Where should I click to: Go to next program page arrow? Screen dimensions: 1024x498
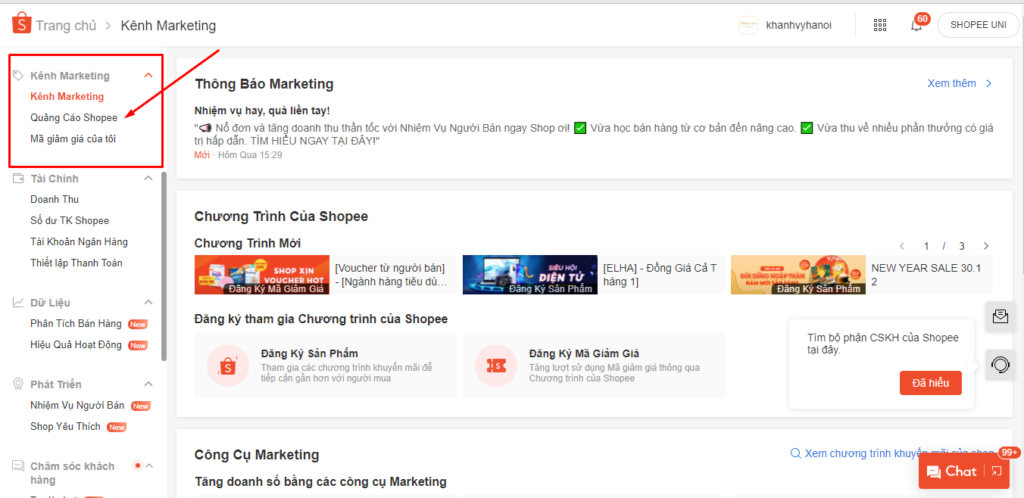point(986,246)
